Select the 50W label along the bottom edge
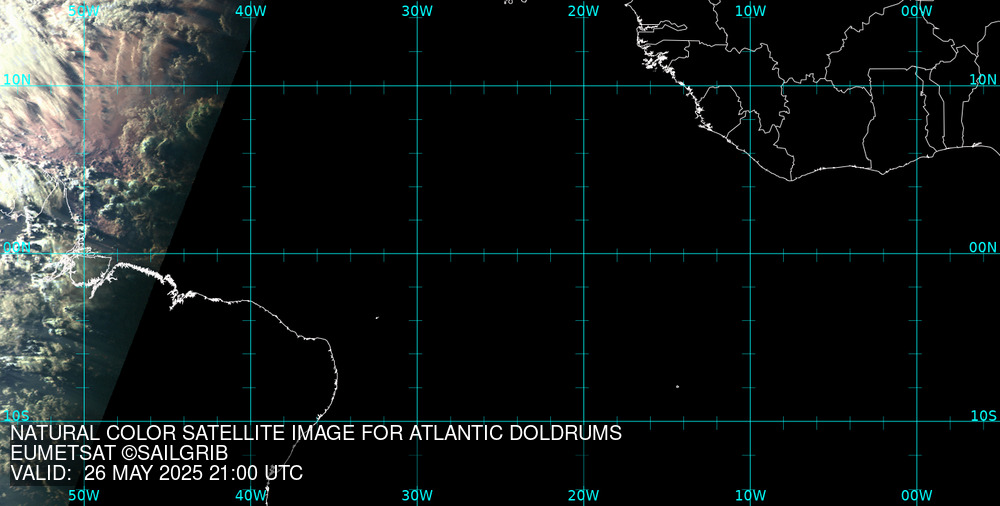1000x506 pixels. pyautogui.click(x=84, y=496)
